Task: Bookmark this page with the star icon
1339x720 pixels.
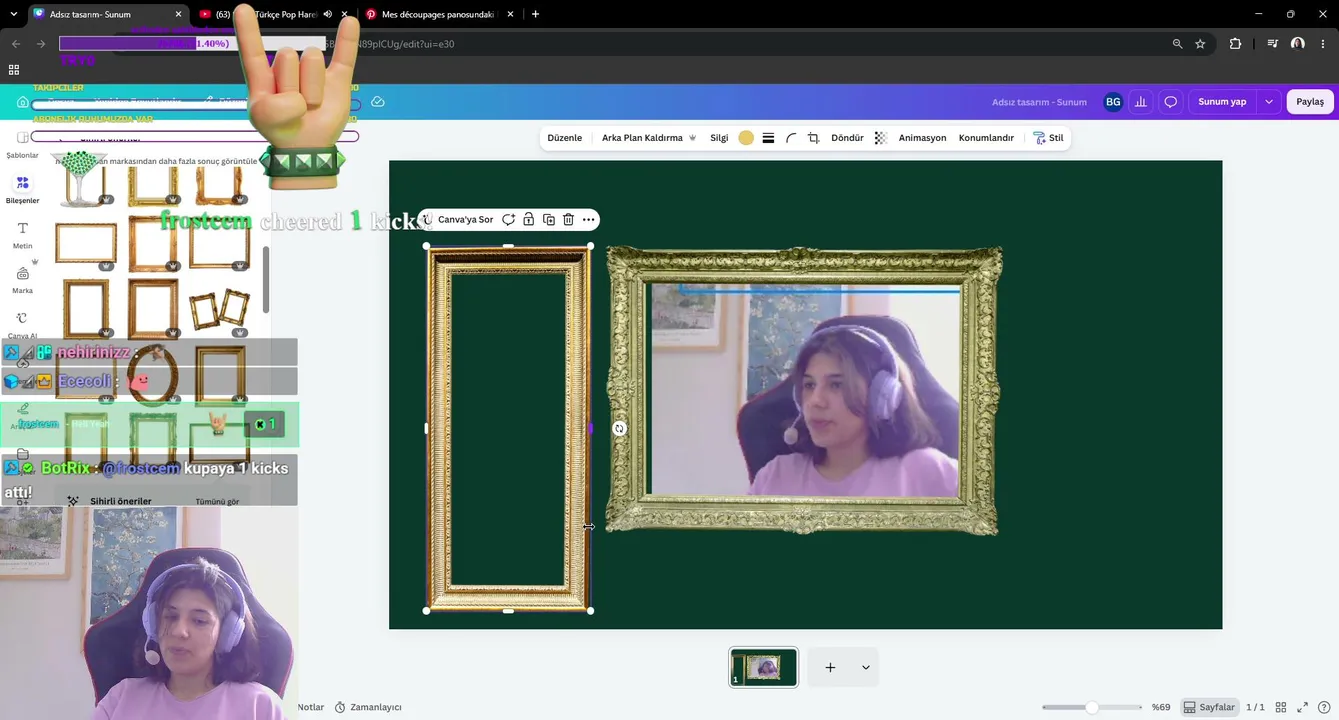Action: point(1200,44)
